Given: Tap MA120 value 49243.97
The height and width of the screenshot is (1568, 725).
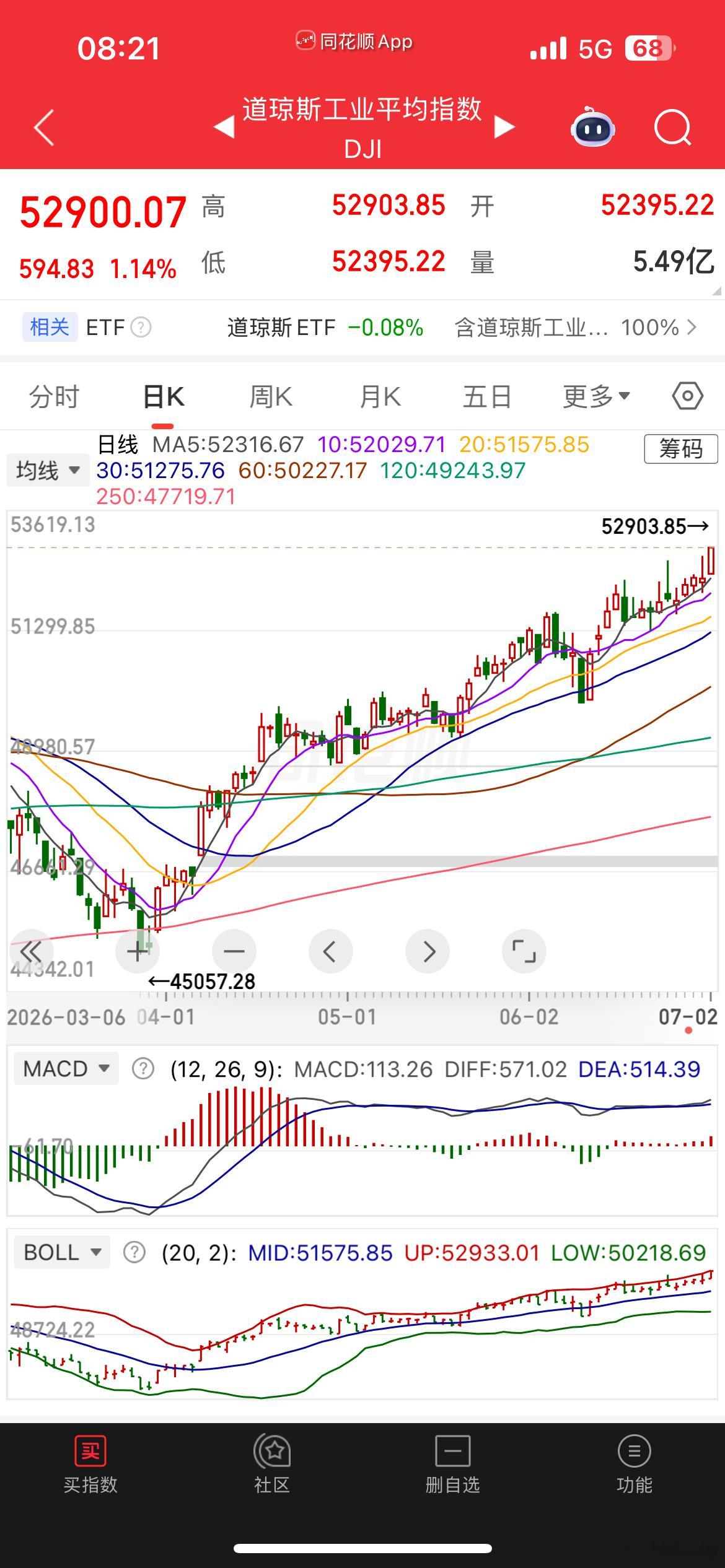Looking at the screenshot, I should [453, 471].
